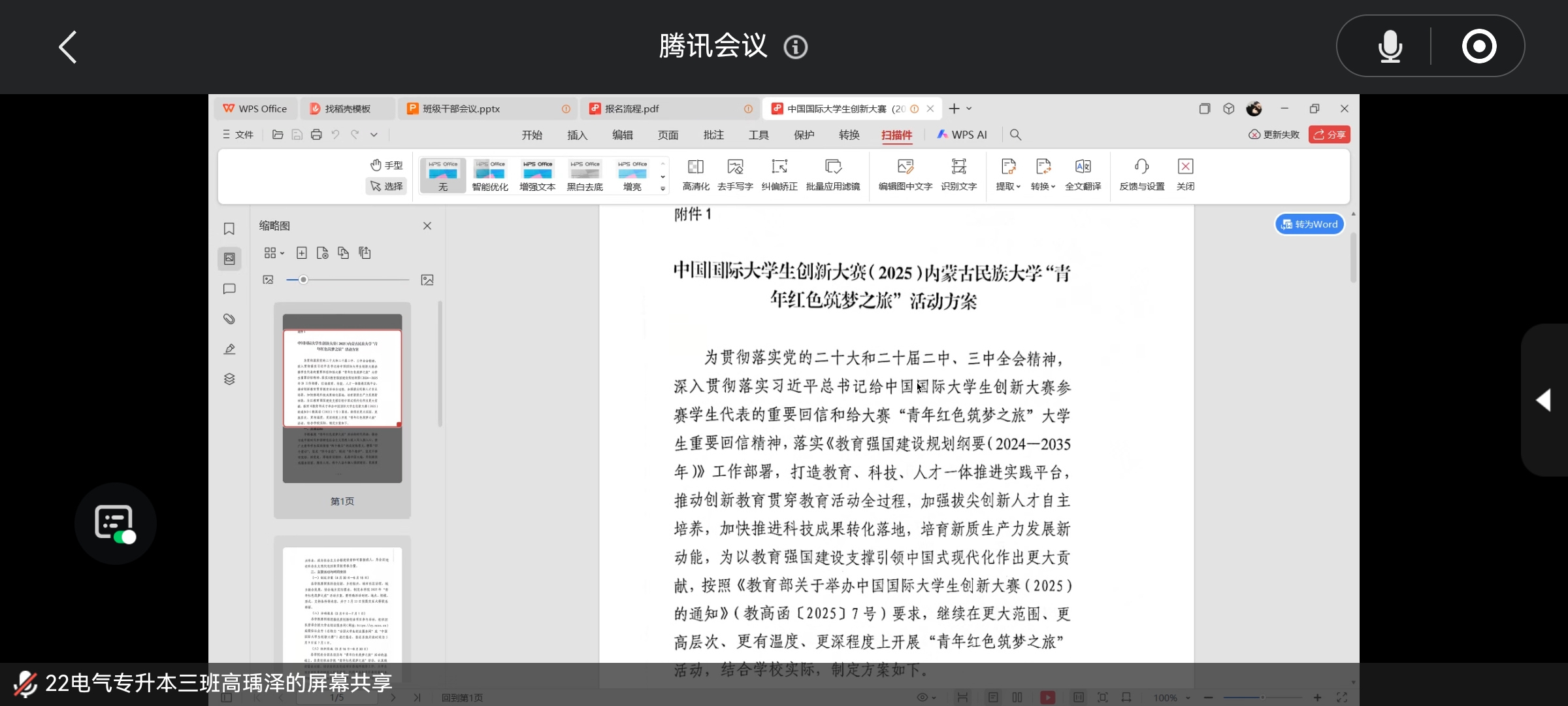Click the 纠偏矫正 deskew icon
1568x706 pixels.
click(x=779, y=167)
